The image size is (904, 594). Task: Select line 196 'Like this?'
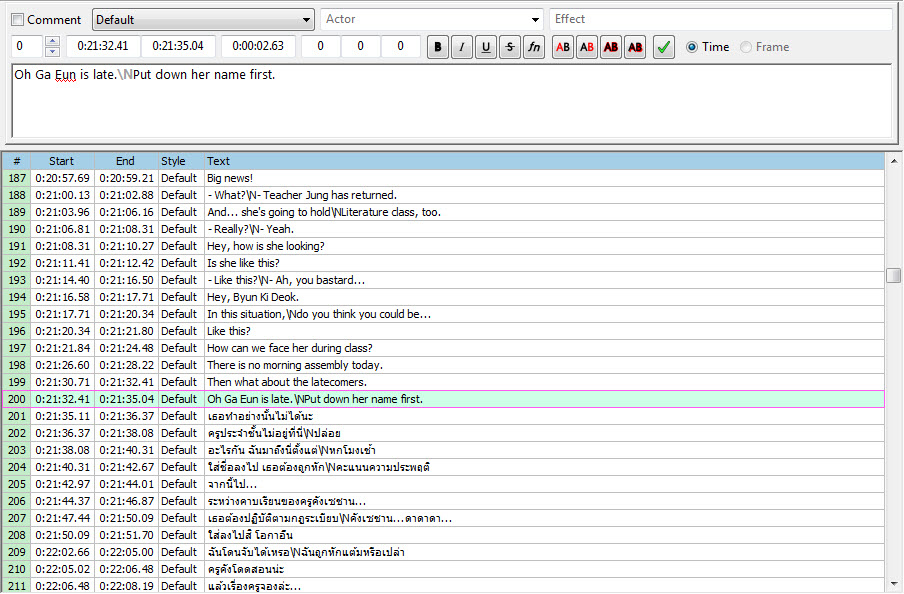coord(443,331)
